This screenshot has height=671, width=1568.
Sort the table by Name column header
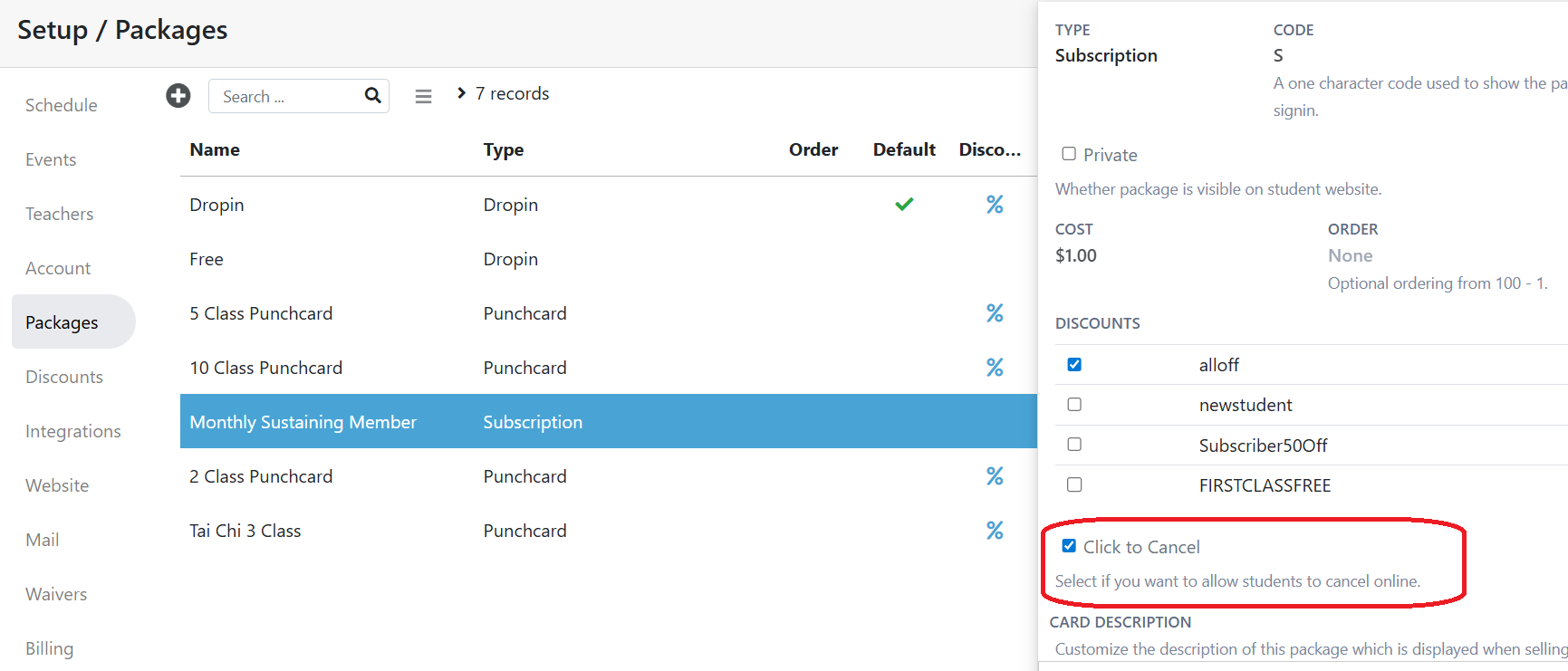(215, 149)
